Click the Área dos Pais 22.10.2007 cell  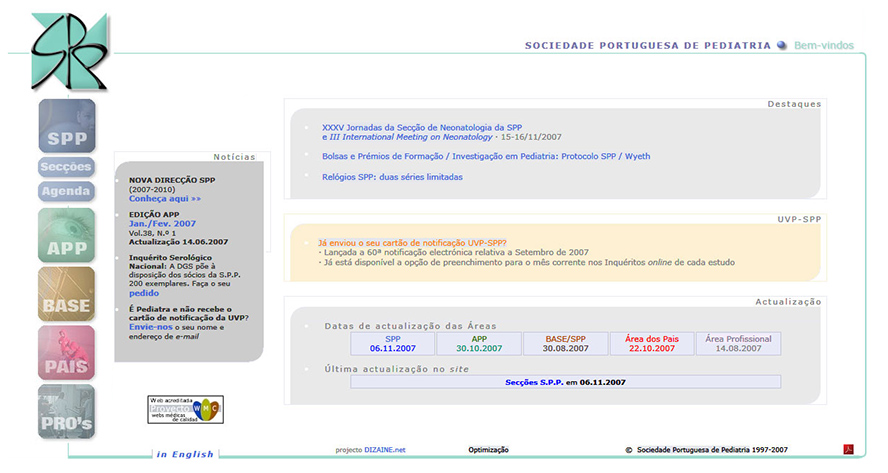click(652, 344)
